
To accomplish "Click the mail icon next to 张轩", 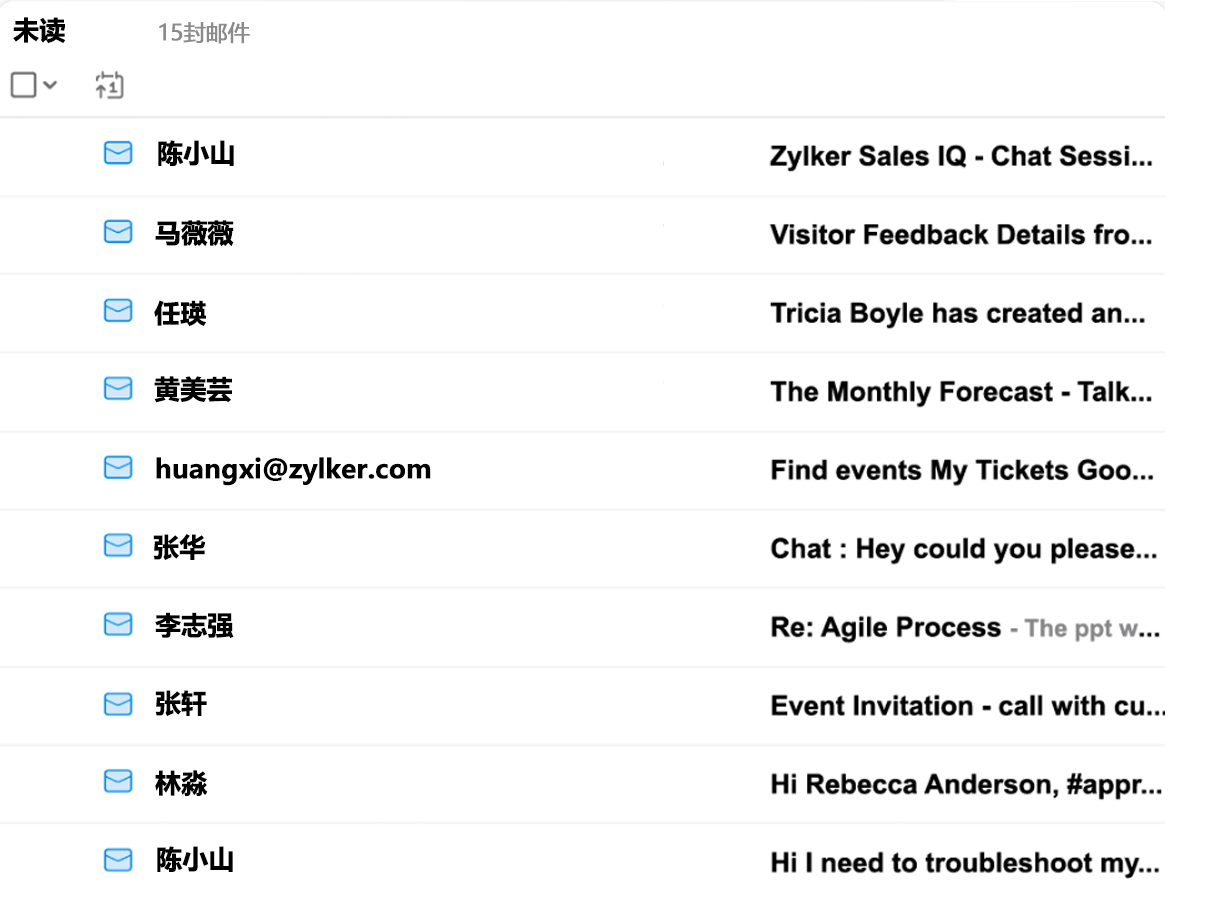I will point(118,703).
